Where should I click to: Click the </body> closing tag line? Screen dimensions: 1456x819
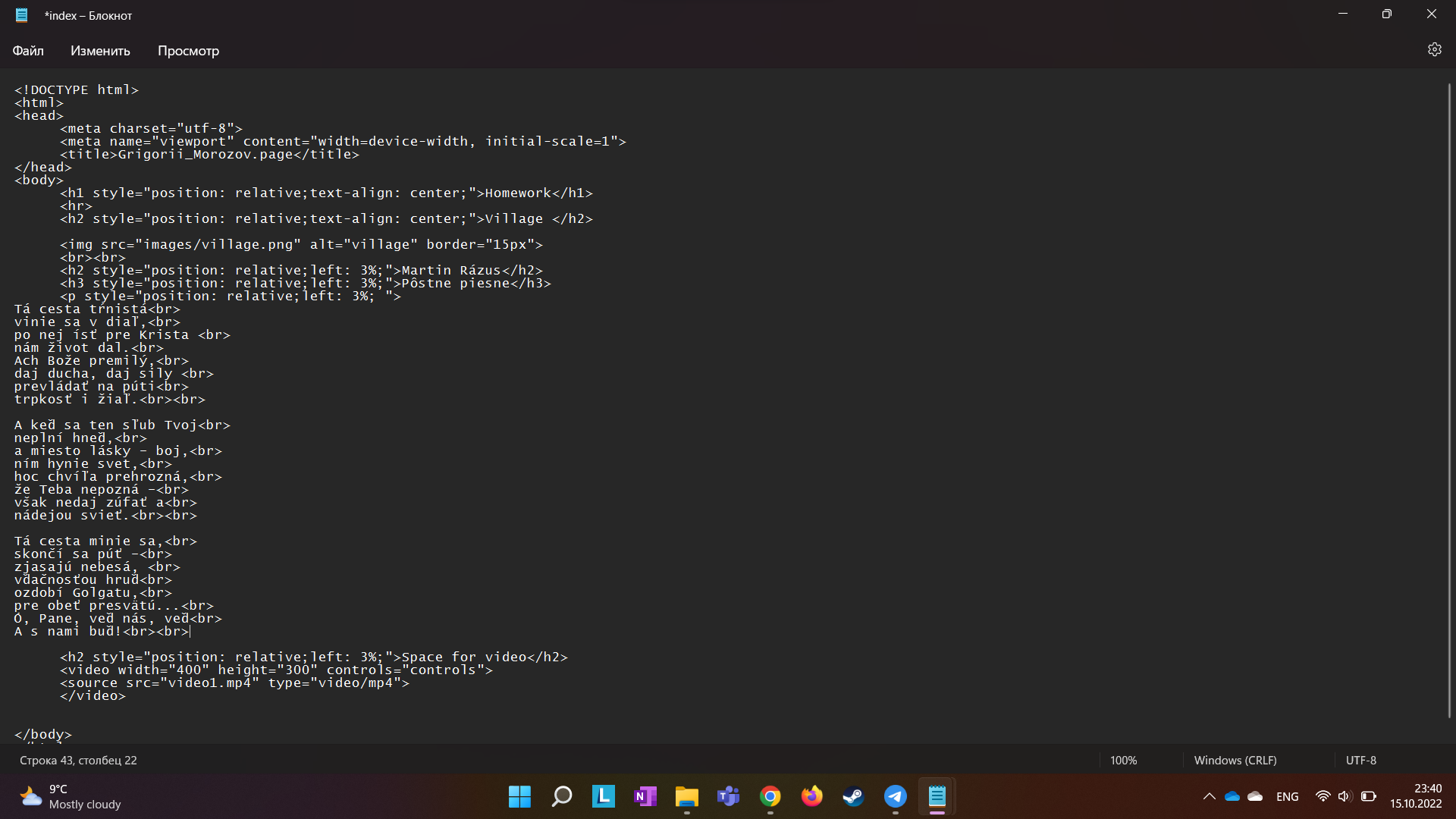(x=43, y=734)
